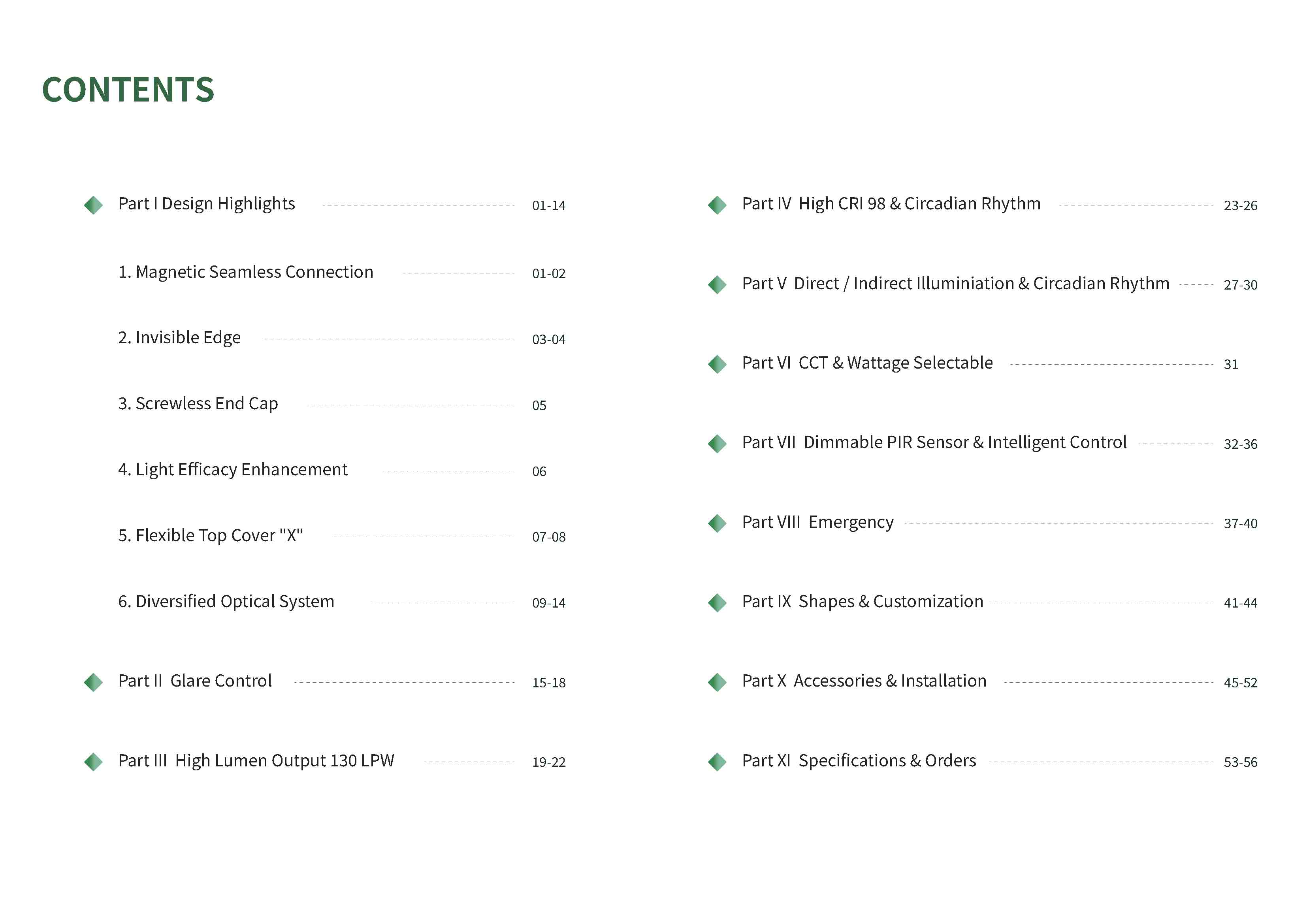The width and height of the screenshot is (1307, 924).
Task: Click page range 45-52
Action: point(1240,683)
